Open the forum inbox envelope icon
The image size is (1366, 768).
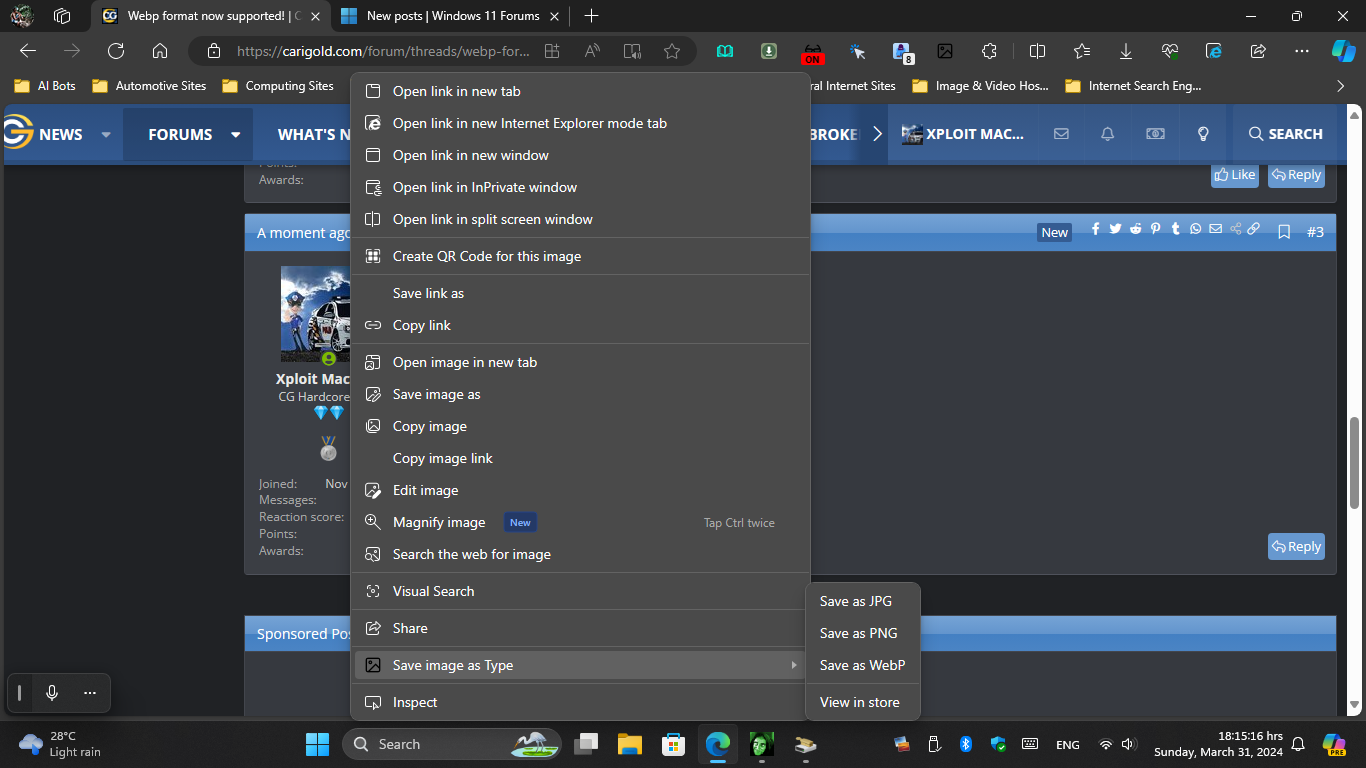coord(1061,134)
